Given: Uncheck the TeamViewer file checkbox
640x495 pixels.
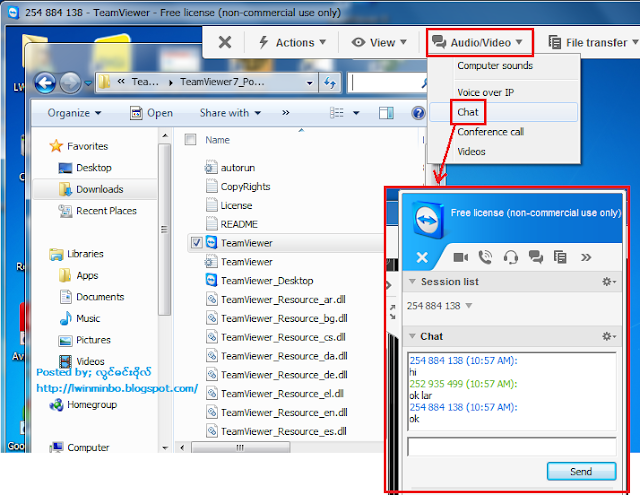Looking at the screenshot, I should [x=196, y=243].
